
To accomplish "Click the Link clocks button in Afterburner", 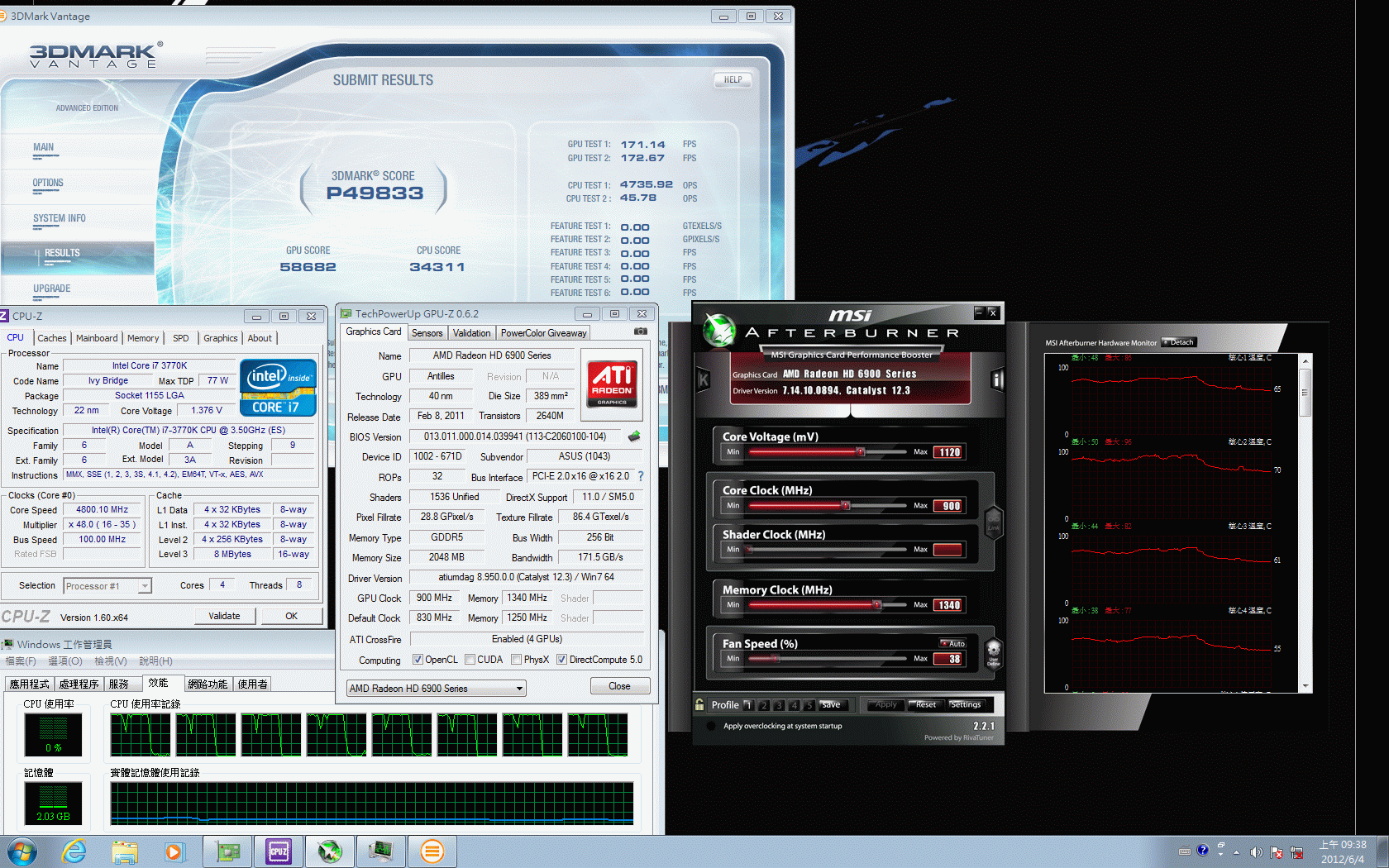I will (x=994, y=523).
